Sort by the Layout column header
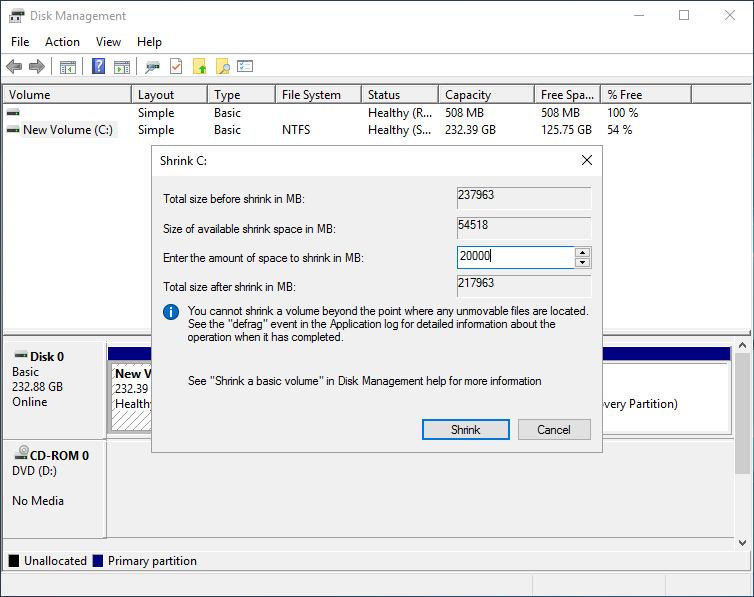Screen dimensions: 754x597 [x=169, y=95]
